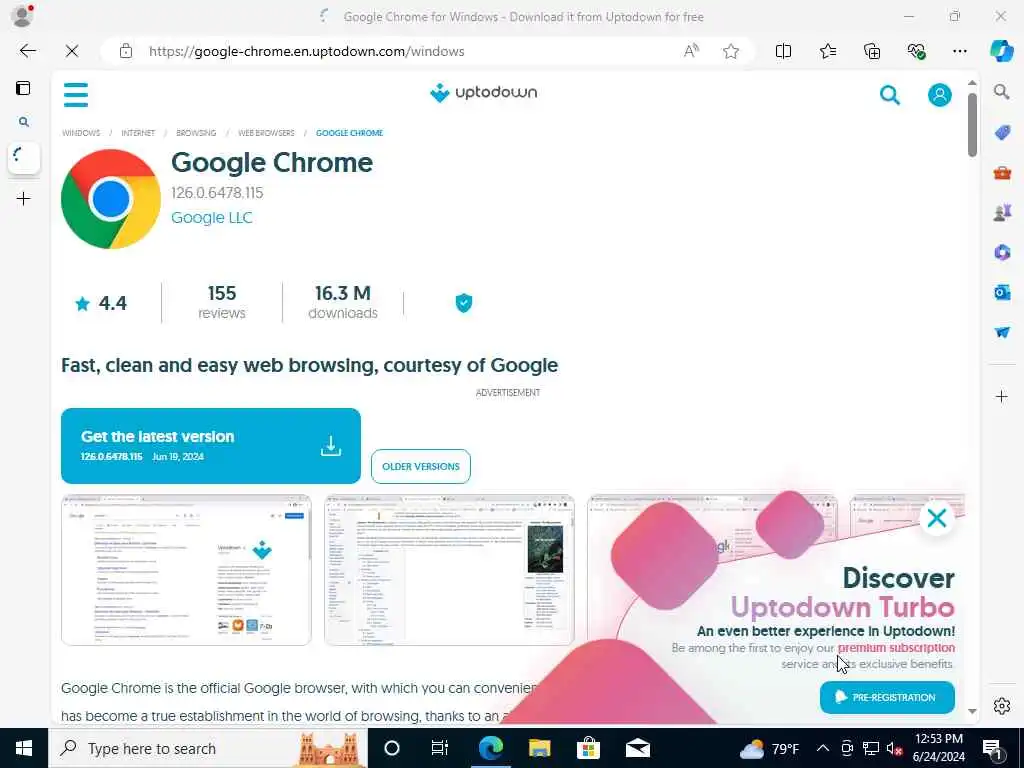Open the second Chrome screenshot thumbnail

pyautogui.click(x=449, y=570)
